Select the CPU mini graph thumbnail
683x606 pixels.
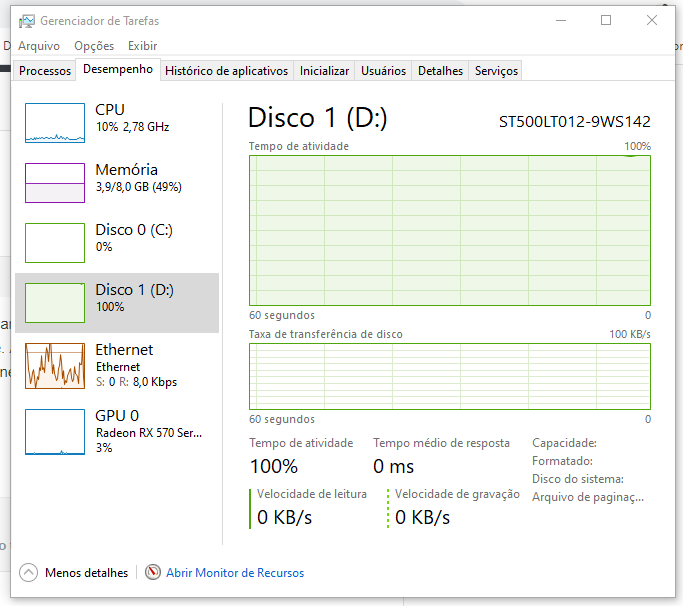pyautogui.click(x=55, y=123)
